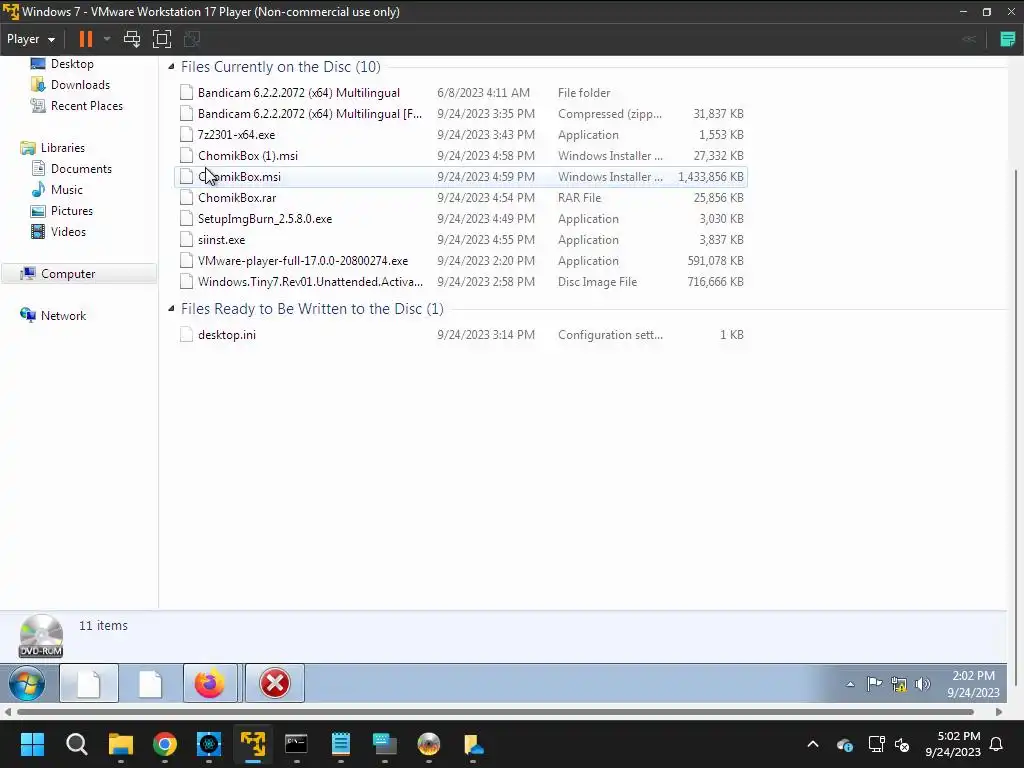Image resolution: width=1024 pixels, height=768 pixels.
Task: Click the file icon next to 7z2301-x64.exe
Action: pyautogui.click(x=186, y=135)
